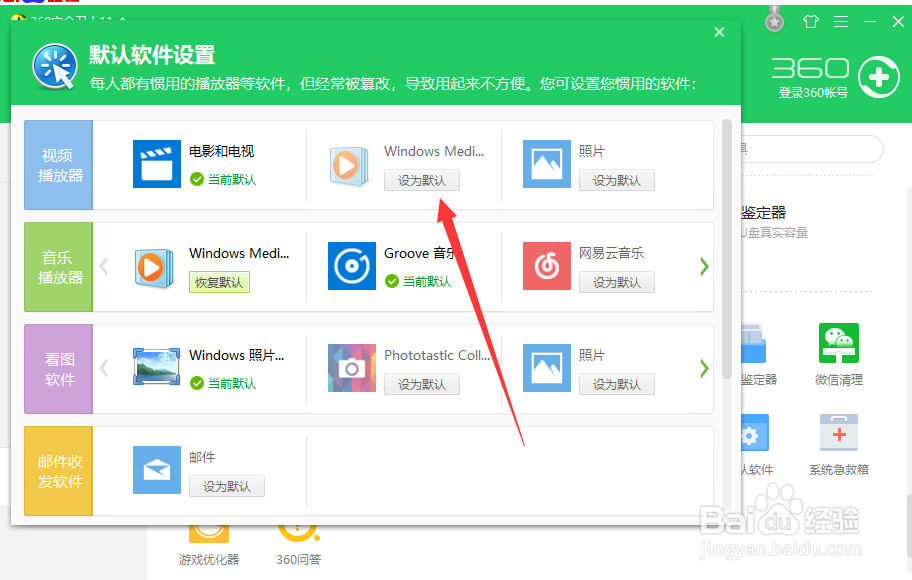Click 恢复默认 for Windows Media Player
912x580 pixels.
[219, 282]
